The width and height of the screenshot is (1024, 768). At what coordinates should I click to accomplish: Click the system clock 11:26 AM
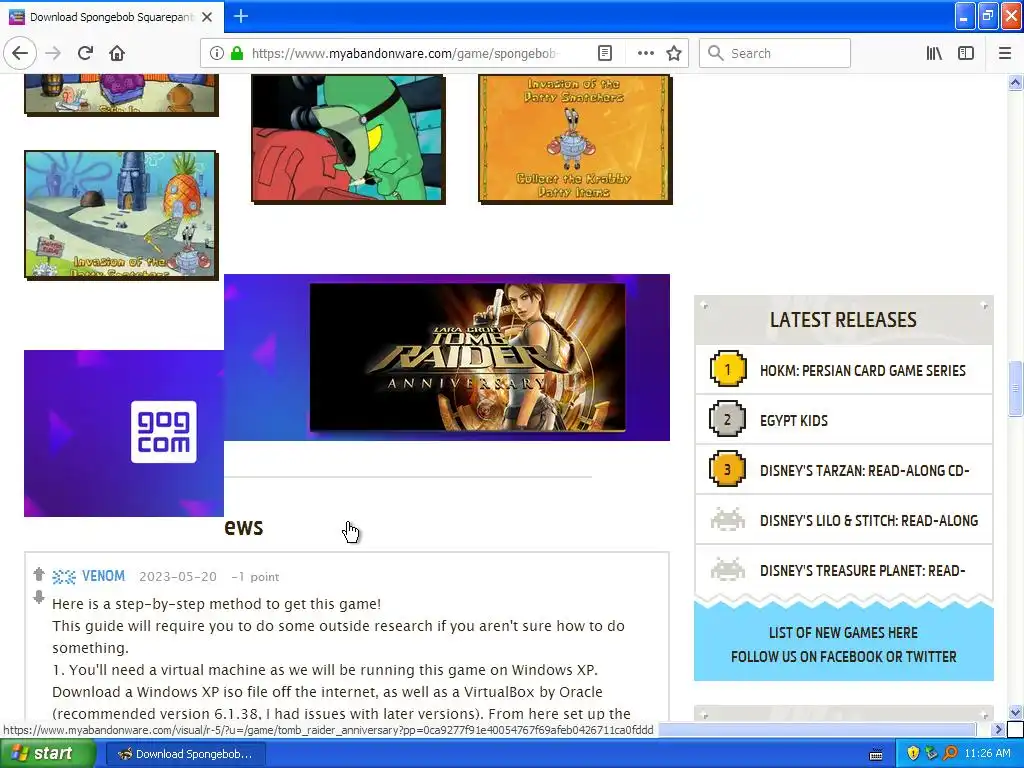pos(987,754)
